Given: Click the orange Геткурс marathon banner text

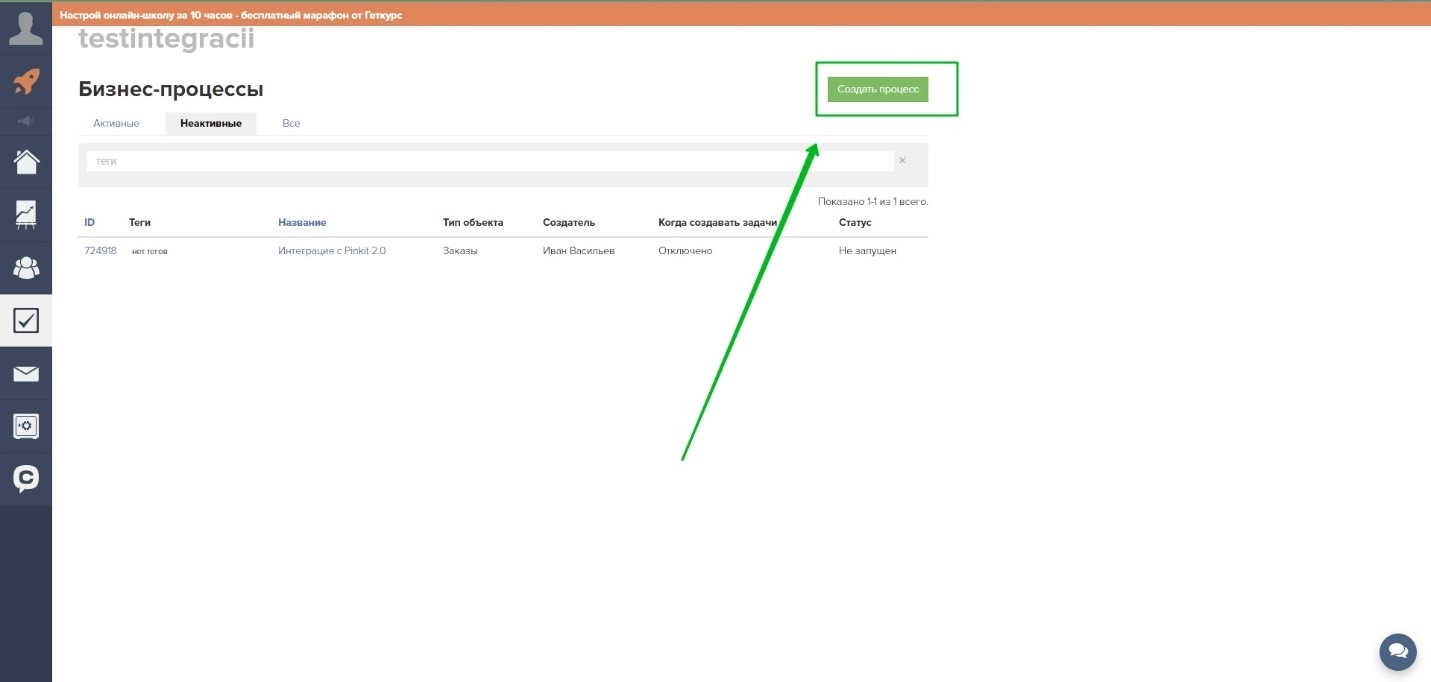Looking at the screenshot, I should [x=231, y=16].
